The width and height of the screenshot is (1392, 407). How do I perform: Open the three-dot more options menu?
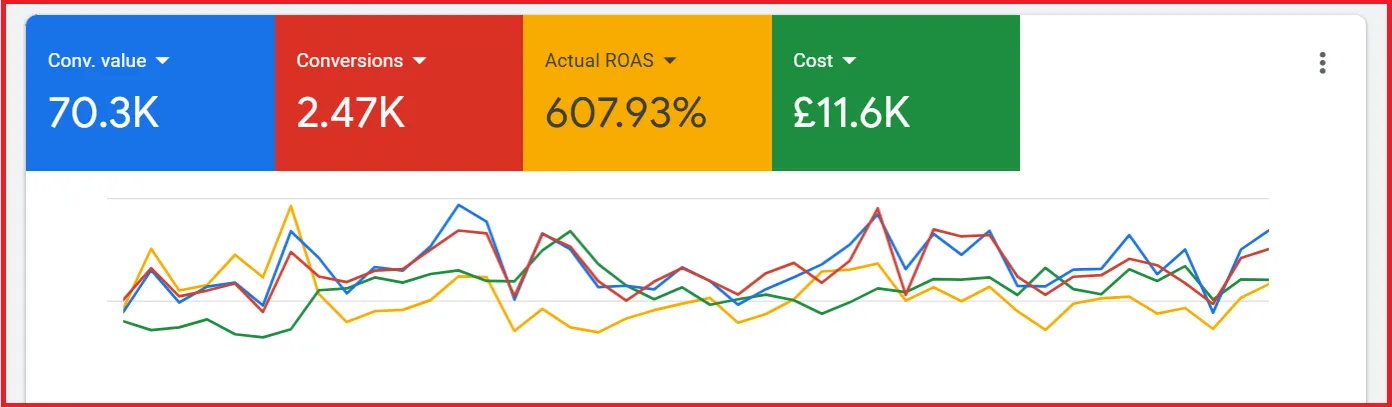pos(1322,63)
